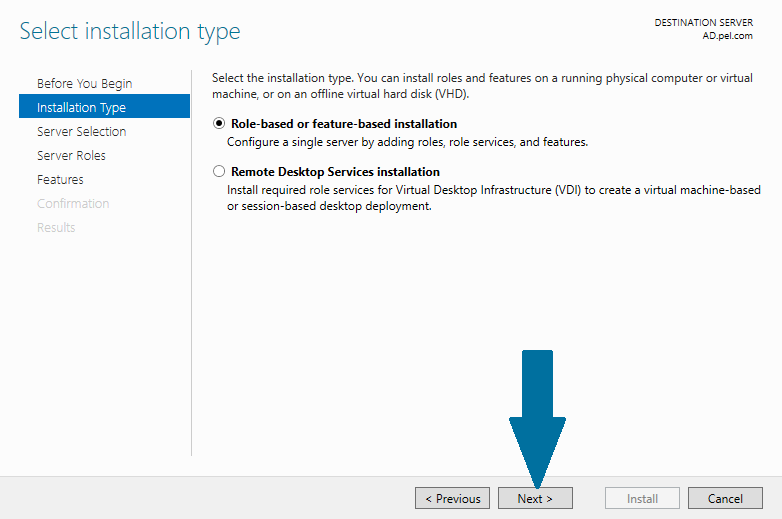782x519 pixels.
Task: Click the 'DESTINATION SERVER' label
Action: (x=704, y=22)
